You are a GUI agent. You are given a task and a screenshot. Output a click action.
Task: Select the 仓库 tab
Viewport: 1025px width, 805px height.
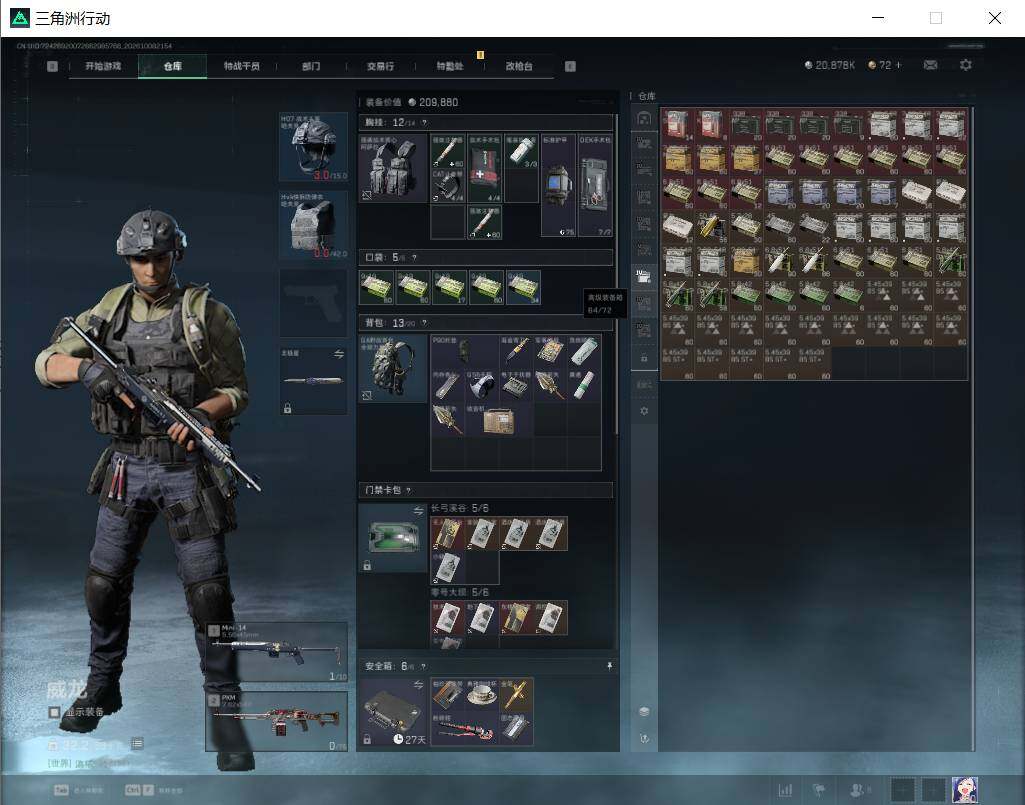tap(173, 66)
